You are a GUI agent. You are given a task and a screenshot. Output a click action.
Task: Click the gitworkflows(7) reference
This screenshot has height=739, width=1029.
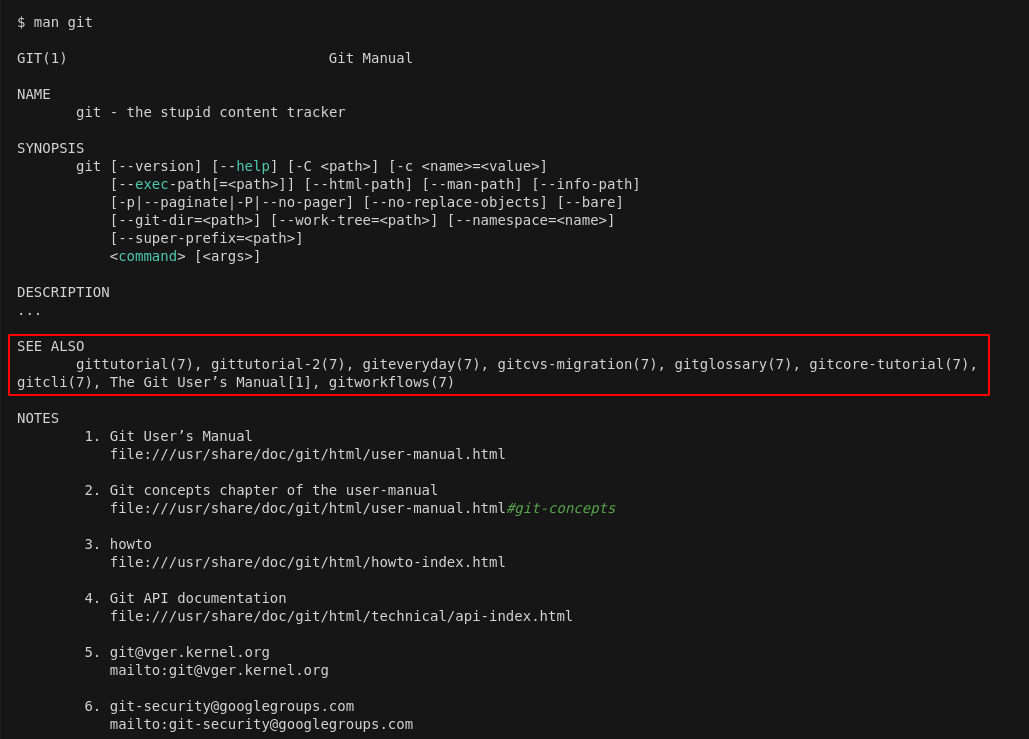click(392, 383)
